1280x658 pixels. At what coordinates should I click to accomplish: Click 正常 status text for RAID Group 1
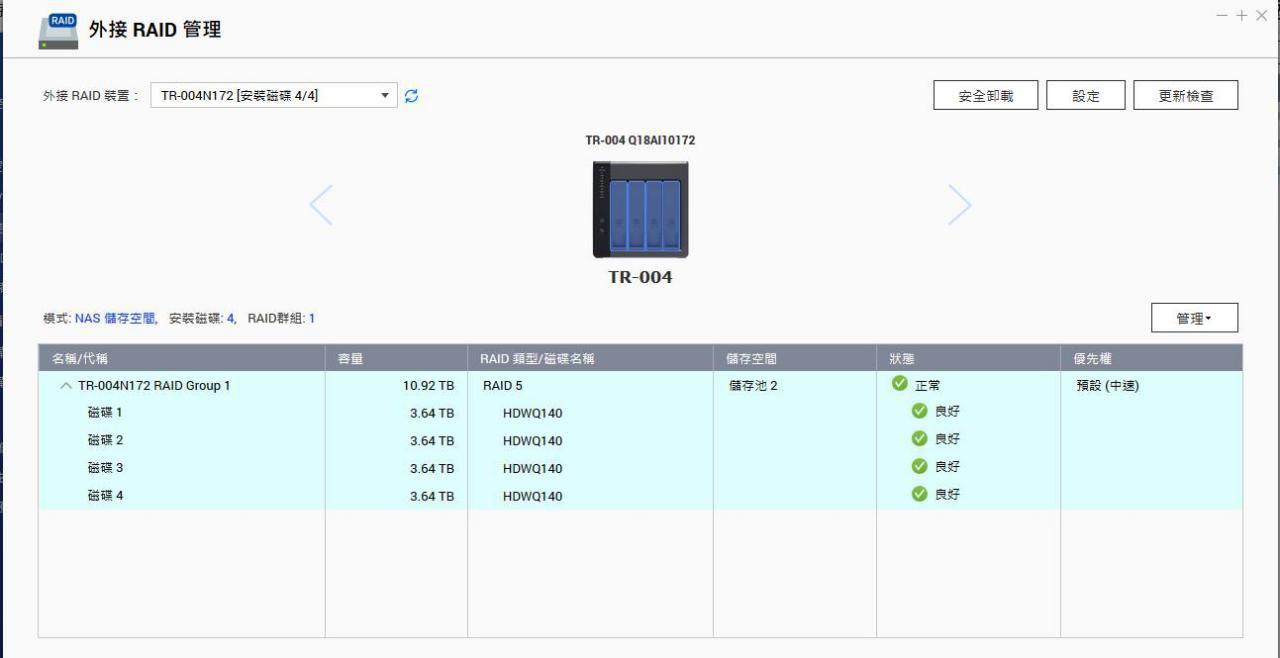point(928,386)
